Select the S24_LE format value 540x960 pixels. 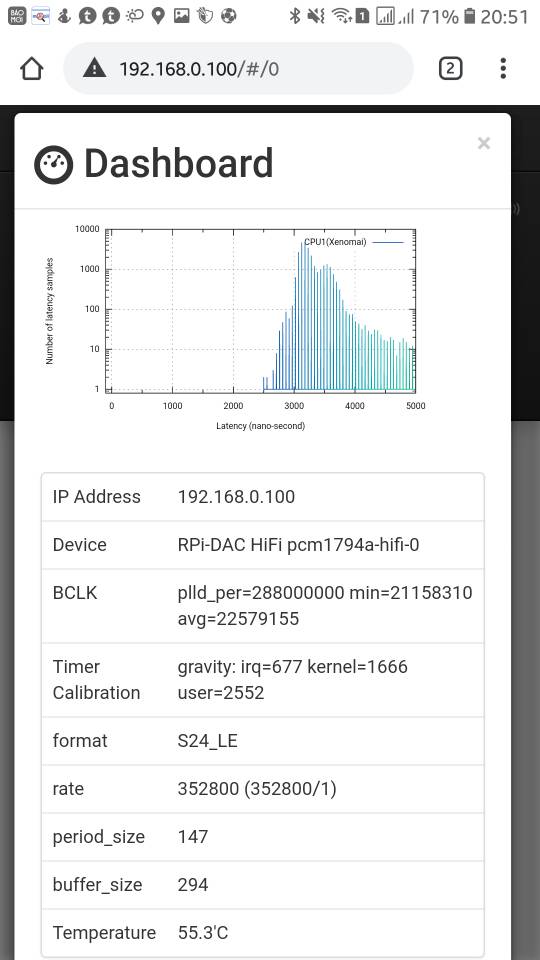tap(208, 741)
